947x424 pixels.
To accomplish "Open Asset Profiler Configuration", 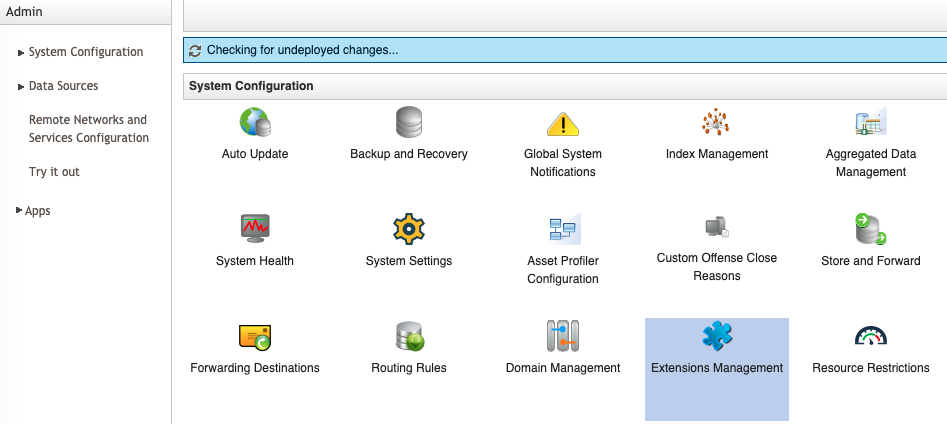I will coord(563,231).
